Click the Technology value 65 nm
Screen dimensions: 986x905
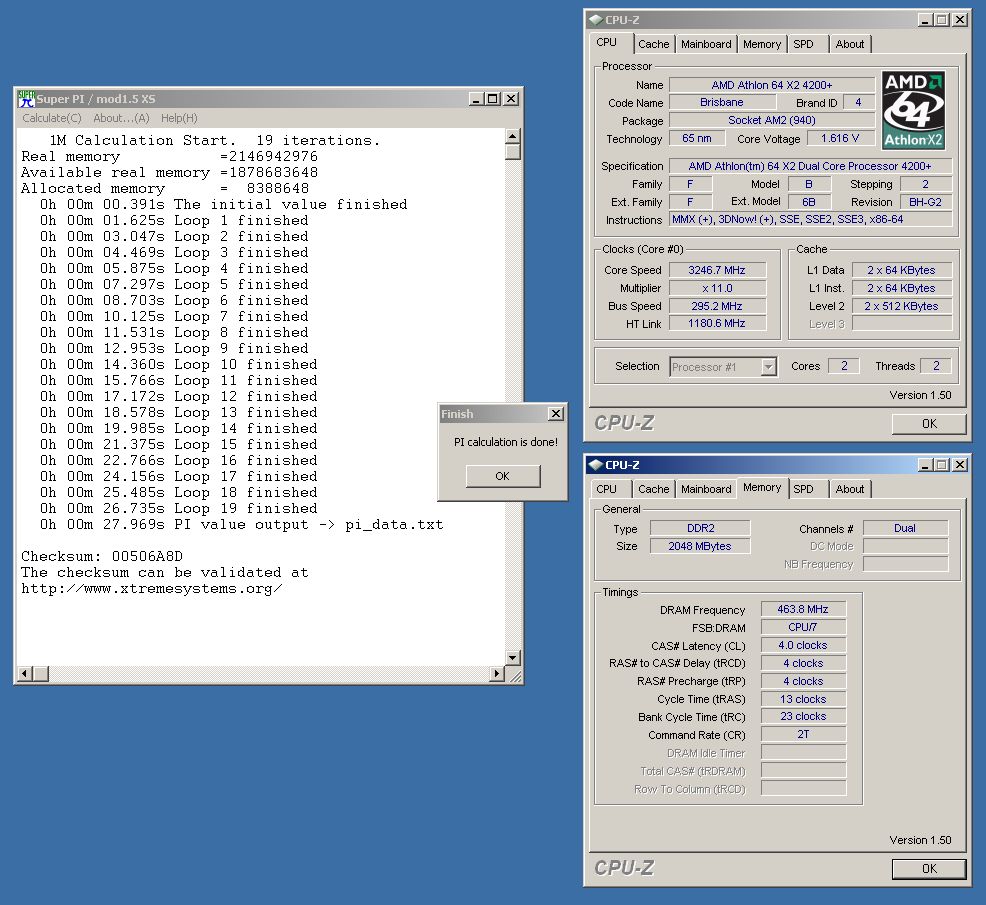tap(697, 138)
